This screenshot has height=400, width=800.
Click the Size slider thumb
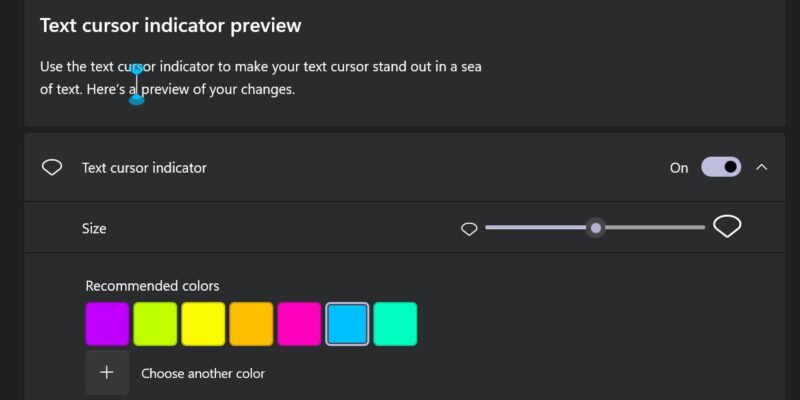click(x=595, y=228)
